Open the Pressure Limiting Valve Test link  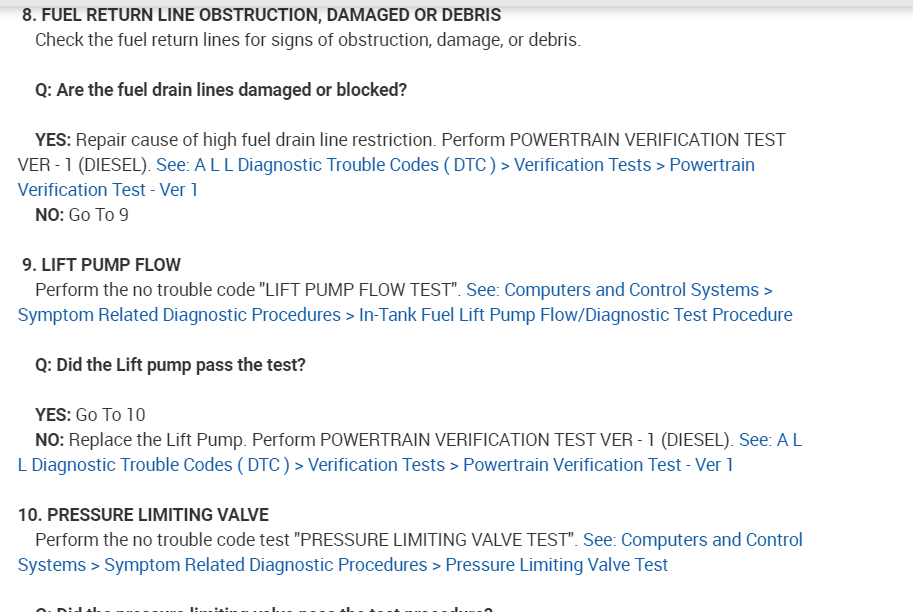pos(556,565)
